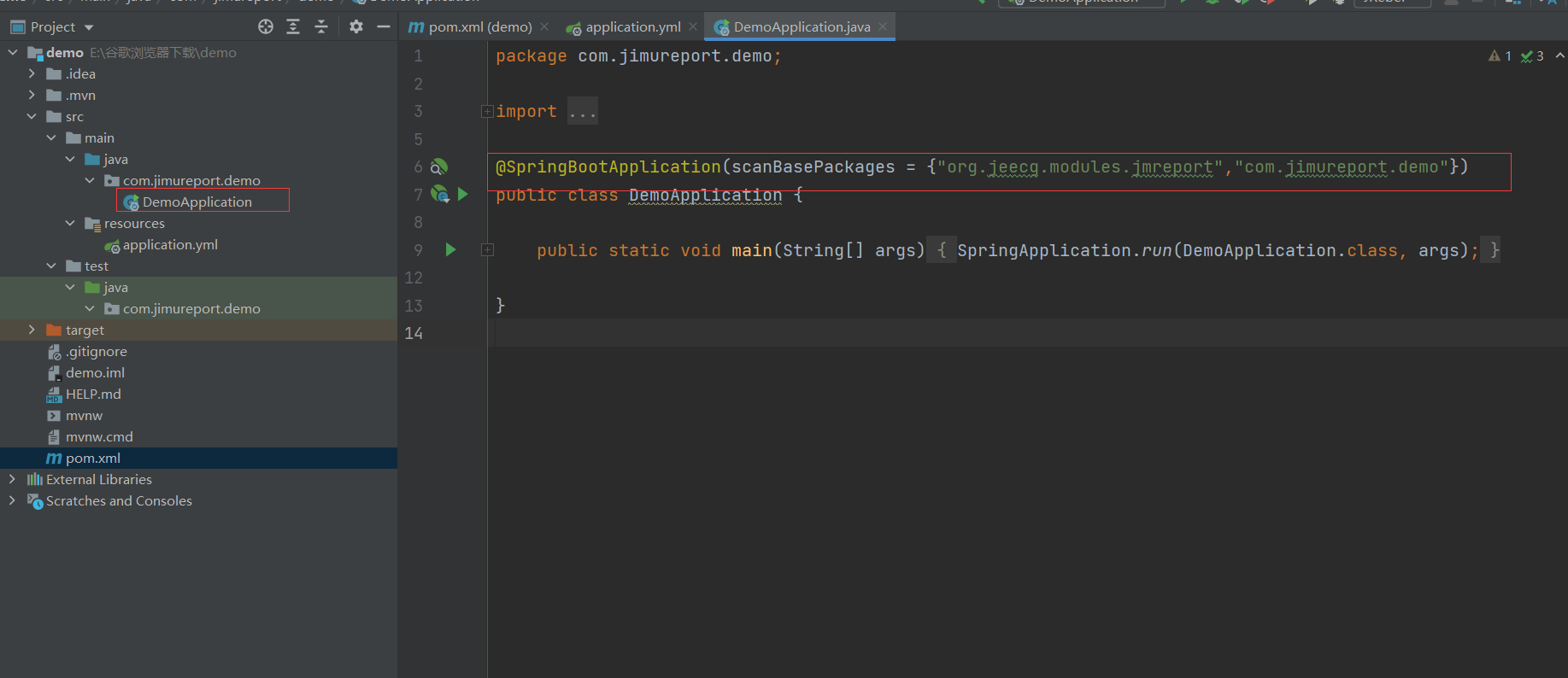Select com.jimureport.demo package under main
This screenshot has height=678, width=1568.
[x=191, y=181]
